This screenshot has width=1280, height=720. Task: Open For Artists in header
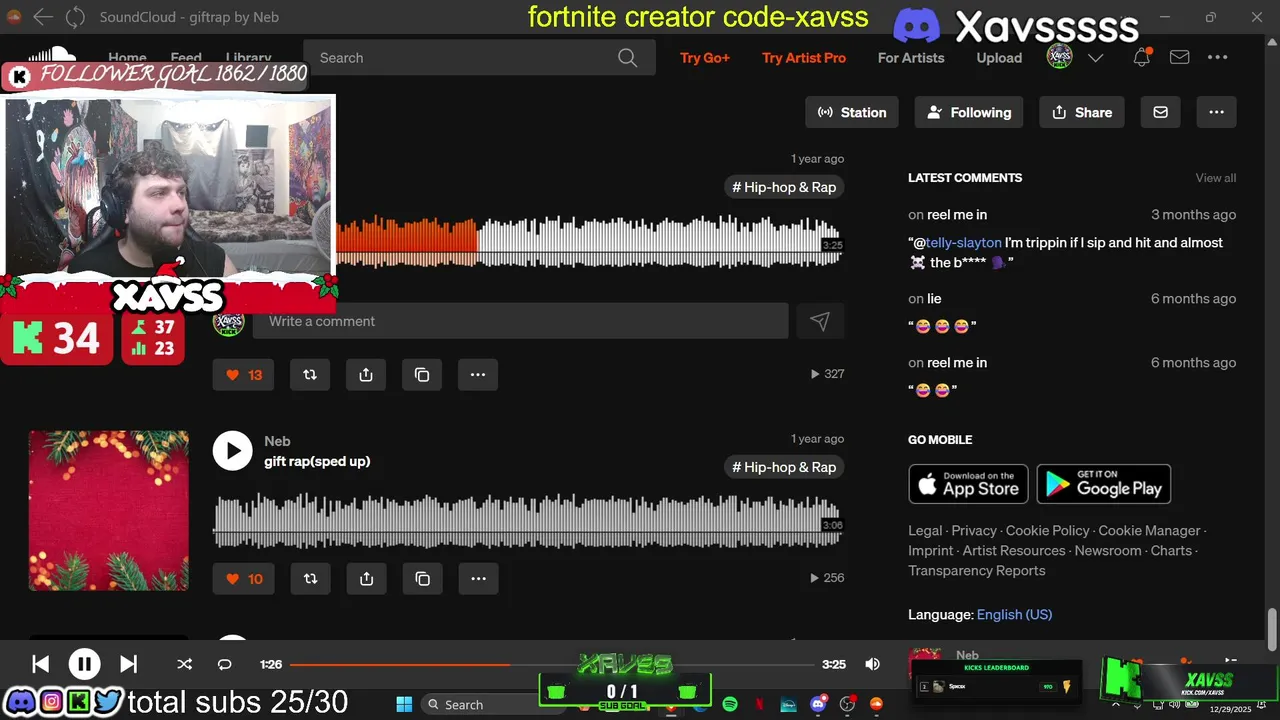pos(911,58)
